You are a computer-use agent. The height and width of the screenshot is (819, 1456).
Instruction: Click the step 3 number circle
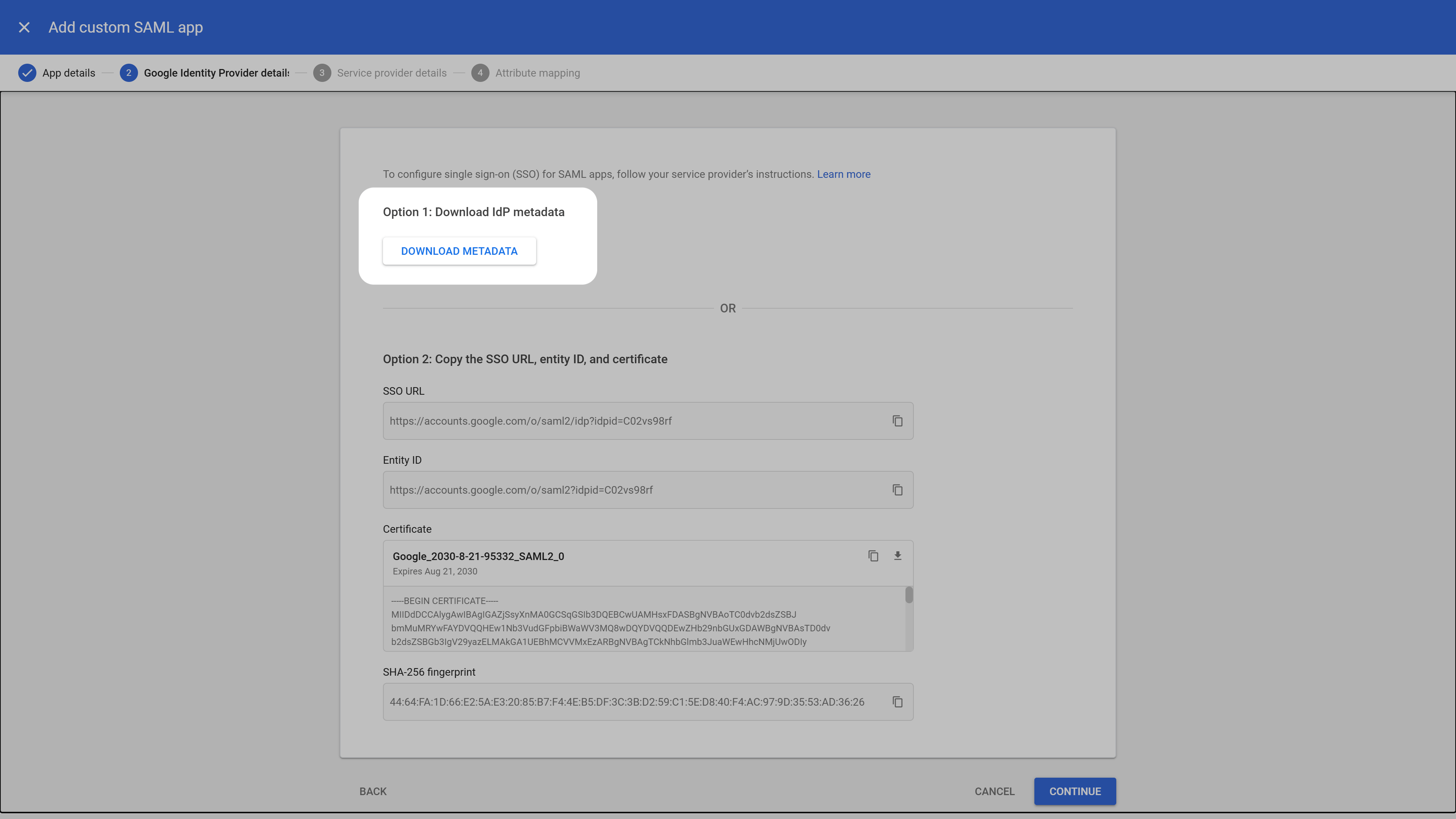(322, 73)
